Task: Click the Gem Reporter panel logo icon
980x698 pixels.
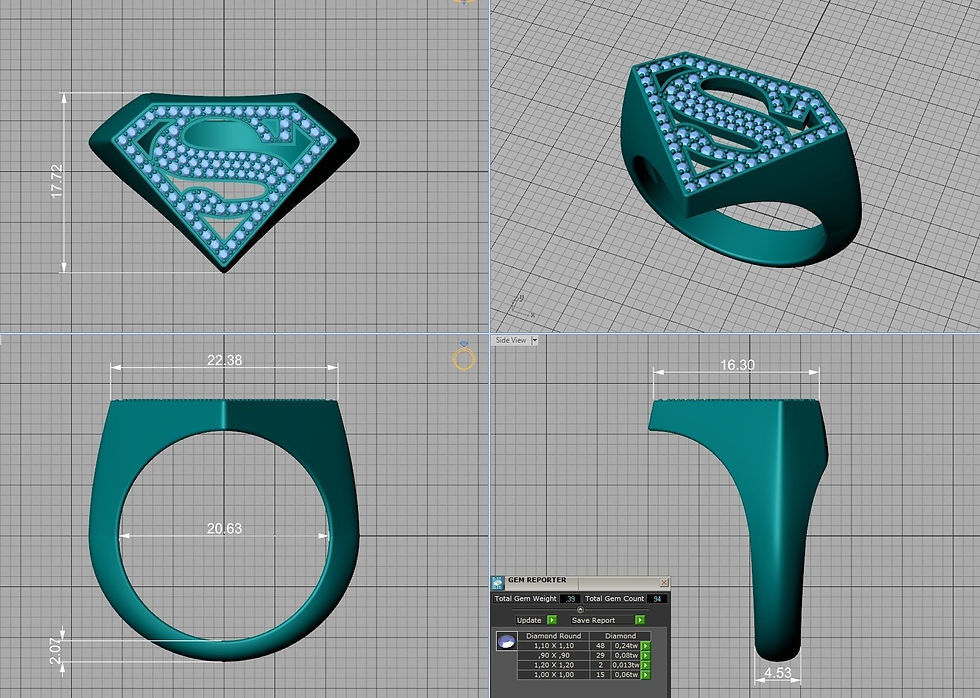Action: [x=498, y=582]
